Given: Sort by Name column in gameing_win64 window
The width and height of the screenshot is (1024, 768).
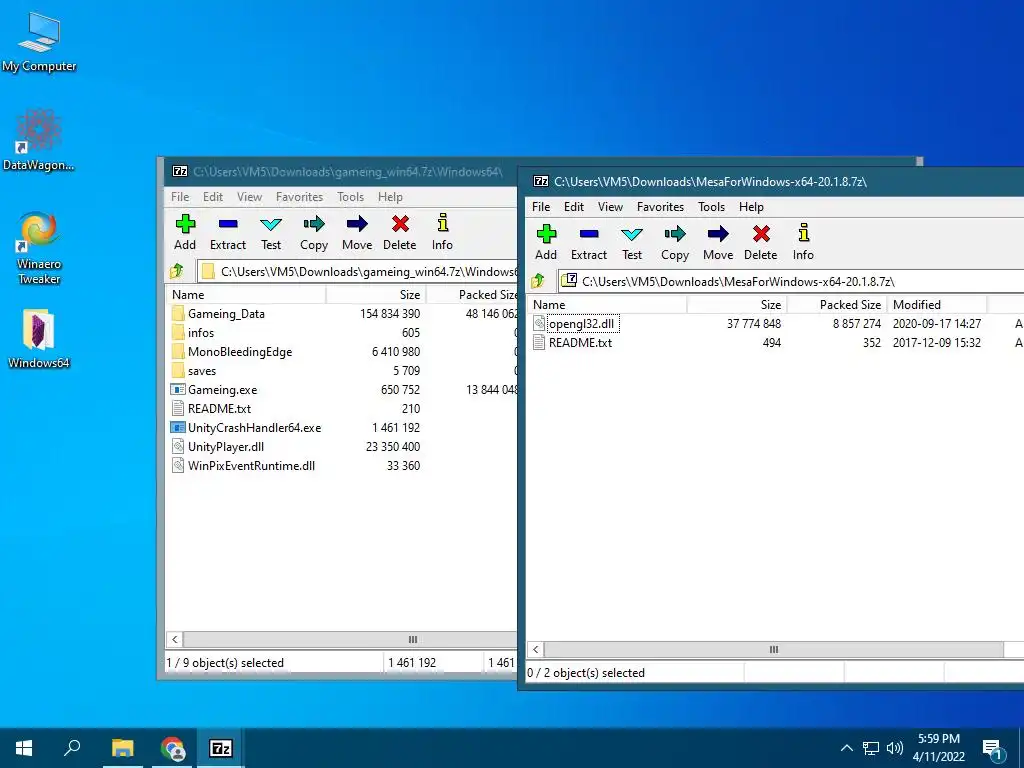Looking at the screenshot, I should point(246,295).
